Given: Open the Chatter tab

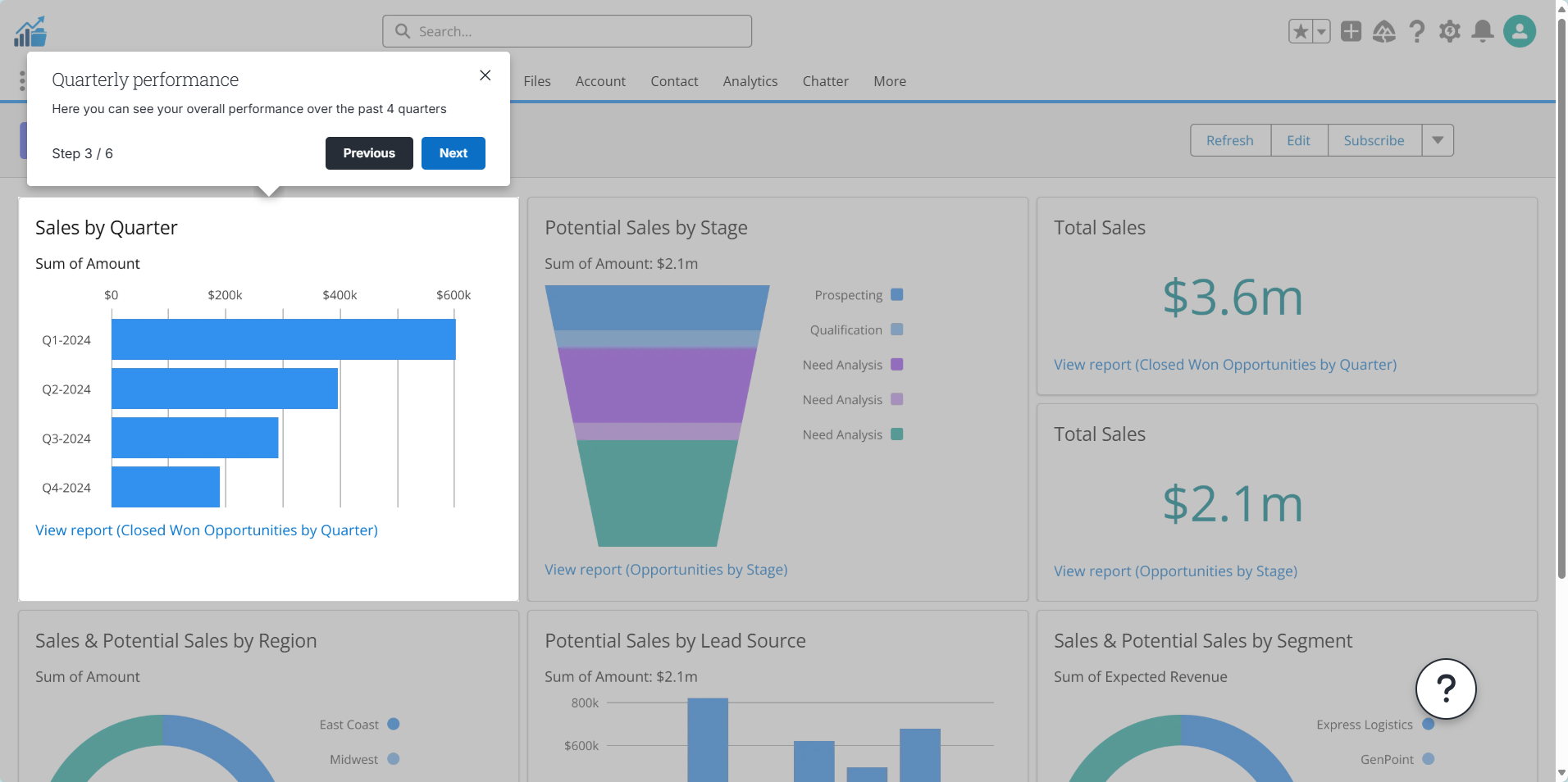Looking at the screenshot, I should point(825,81).
